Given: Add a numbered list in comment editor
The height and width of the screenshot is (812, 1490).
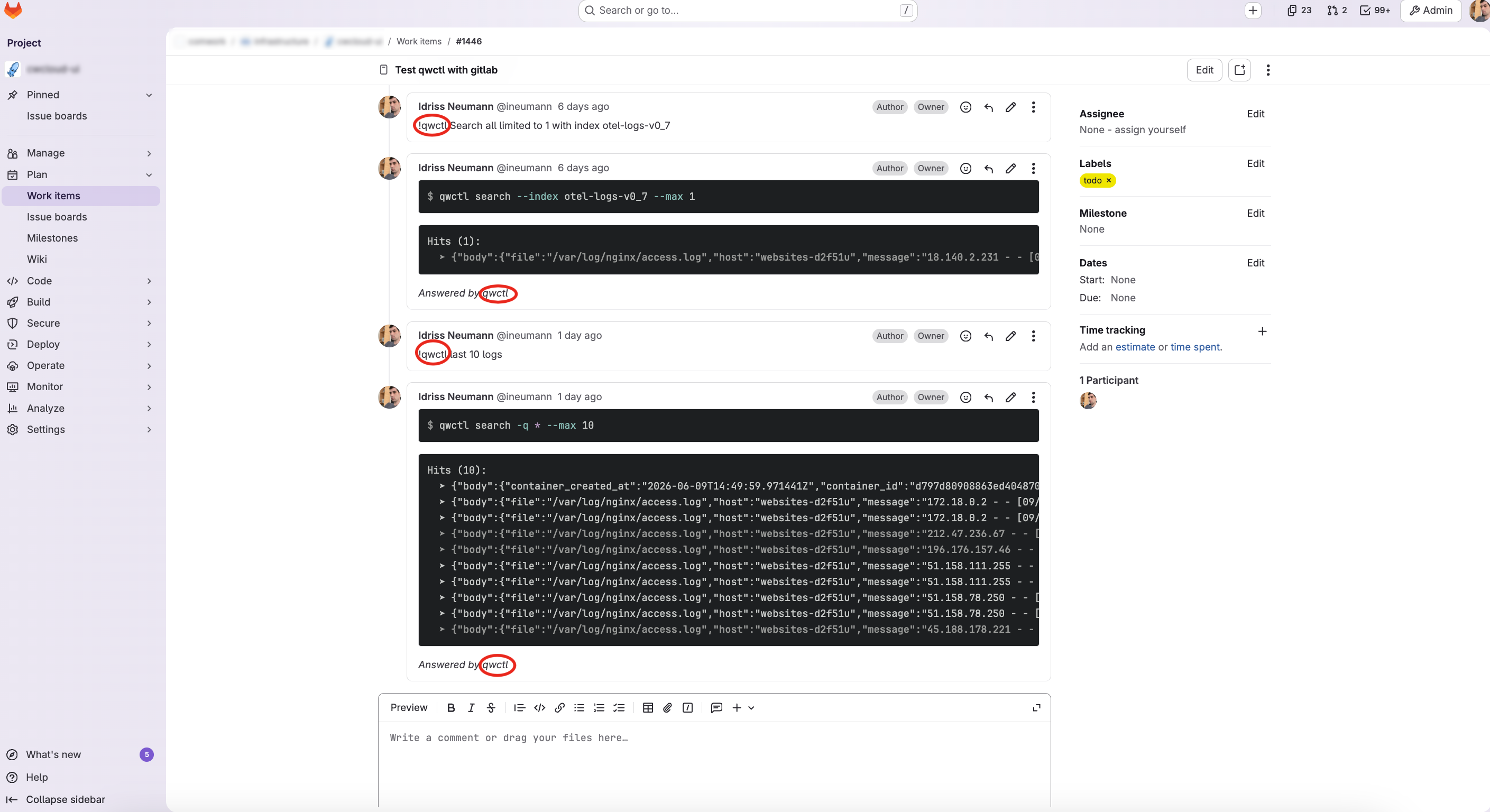Looking at the screenshot, I should pyautogui.click(x=599, y=708).
